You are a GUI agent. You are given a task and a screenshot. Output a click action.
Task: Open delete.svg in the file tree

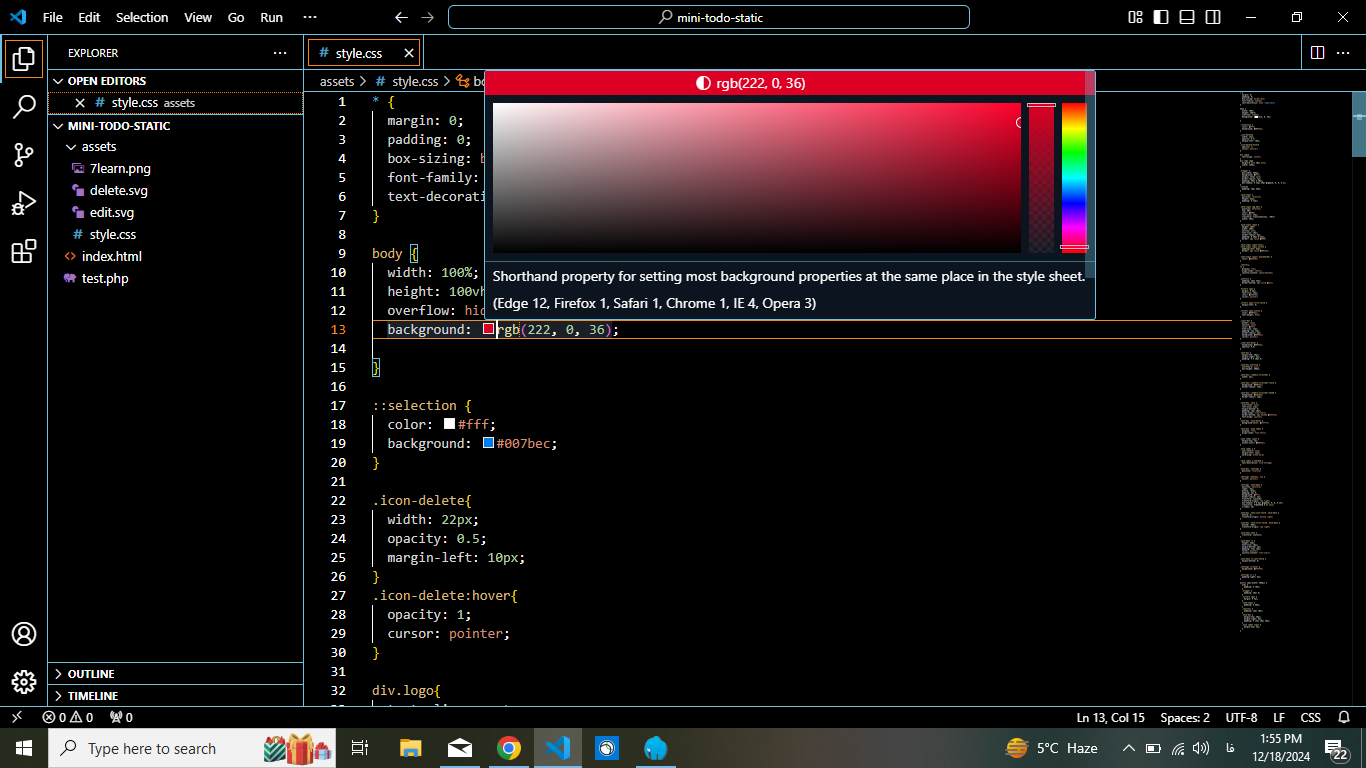click(118, 191)
